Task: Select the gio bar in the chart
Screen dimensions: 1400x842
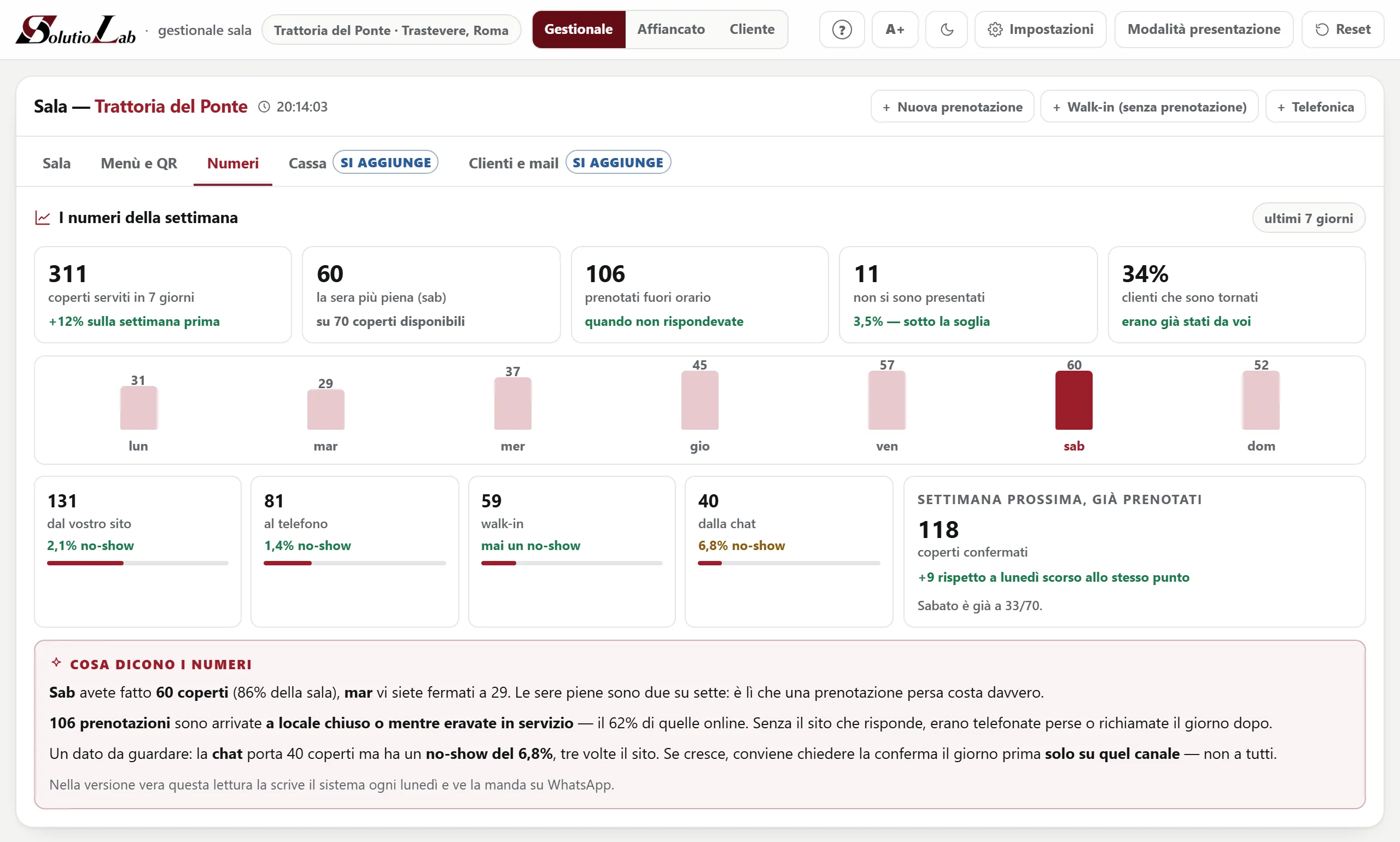Action: (699, 401)
